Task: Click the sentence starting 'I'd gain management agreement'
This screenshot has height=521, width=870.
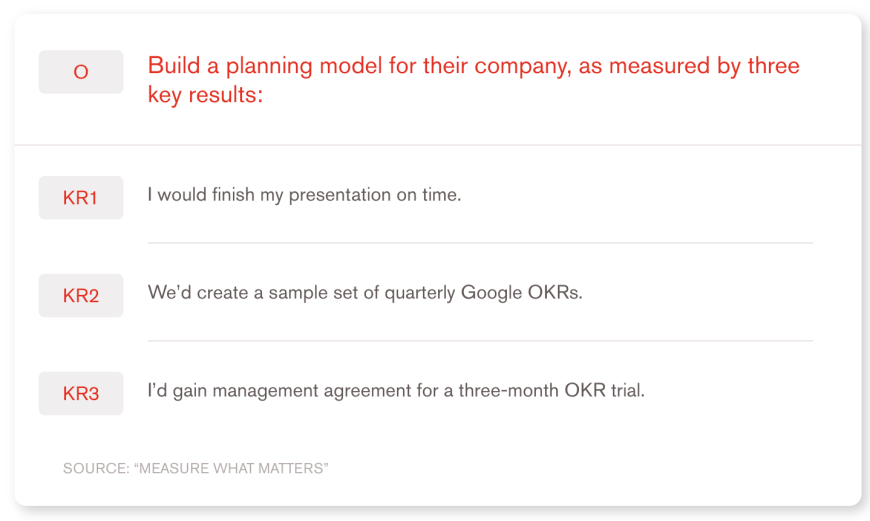Action: 396,390
